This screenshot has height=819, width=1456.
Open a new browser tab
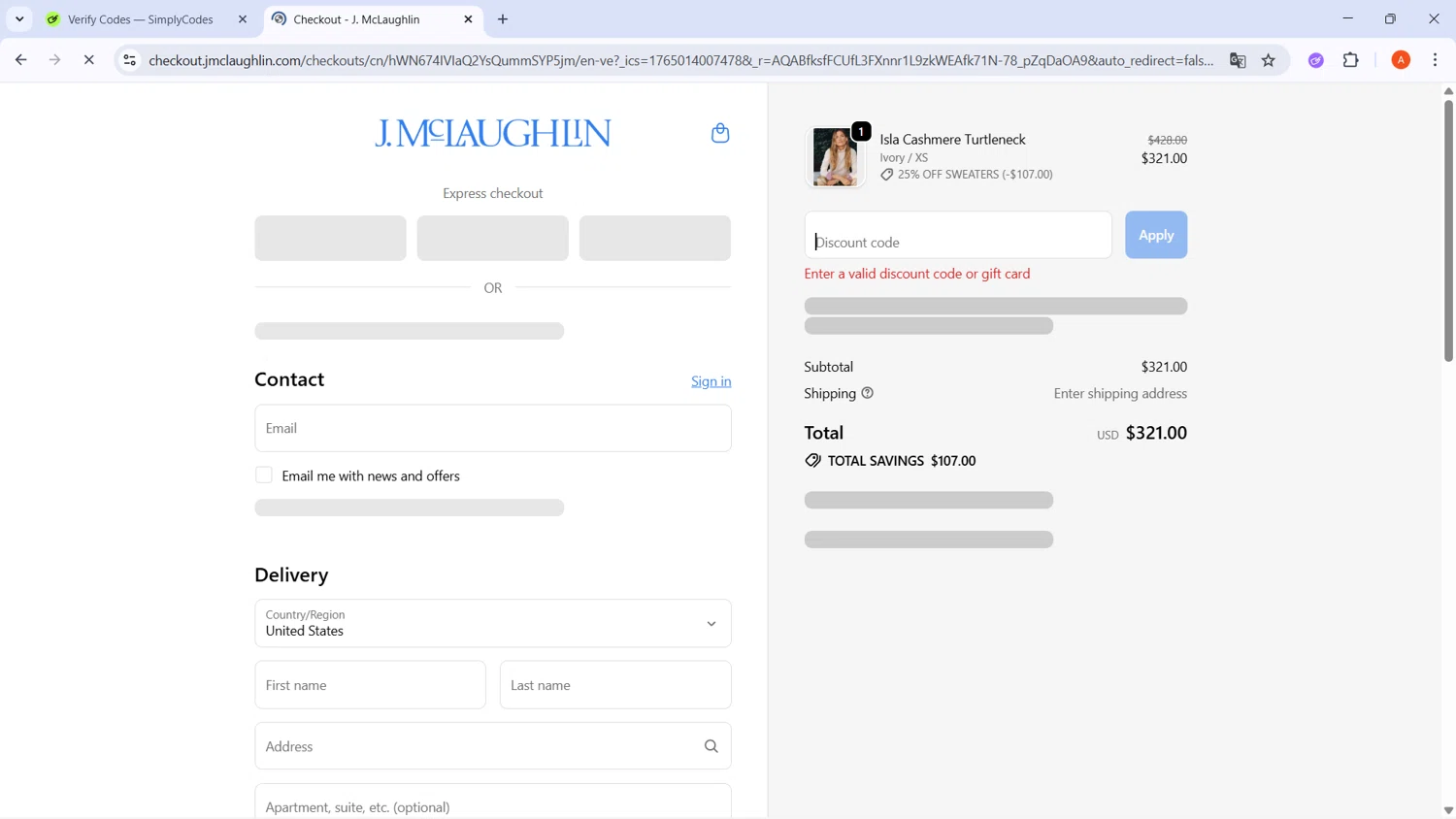tap(503, 19)
